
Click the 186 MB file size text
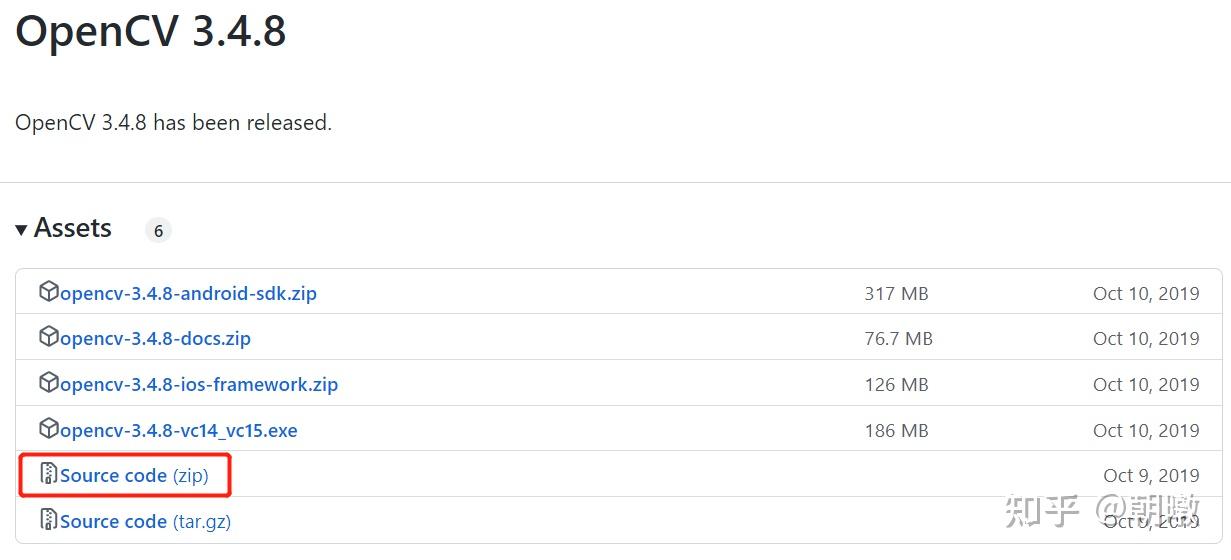(x=896, y=431)
